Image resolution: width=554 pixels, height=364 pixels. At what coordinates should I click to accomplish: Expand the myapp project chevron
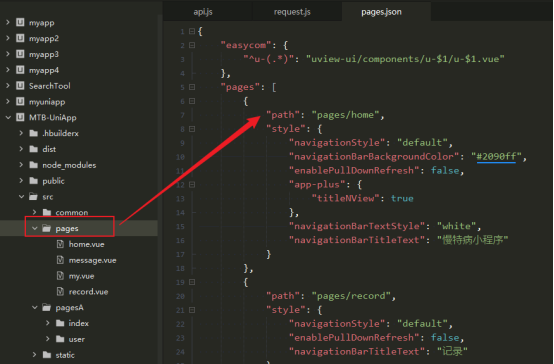8,22
